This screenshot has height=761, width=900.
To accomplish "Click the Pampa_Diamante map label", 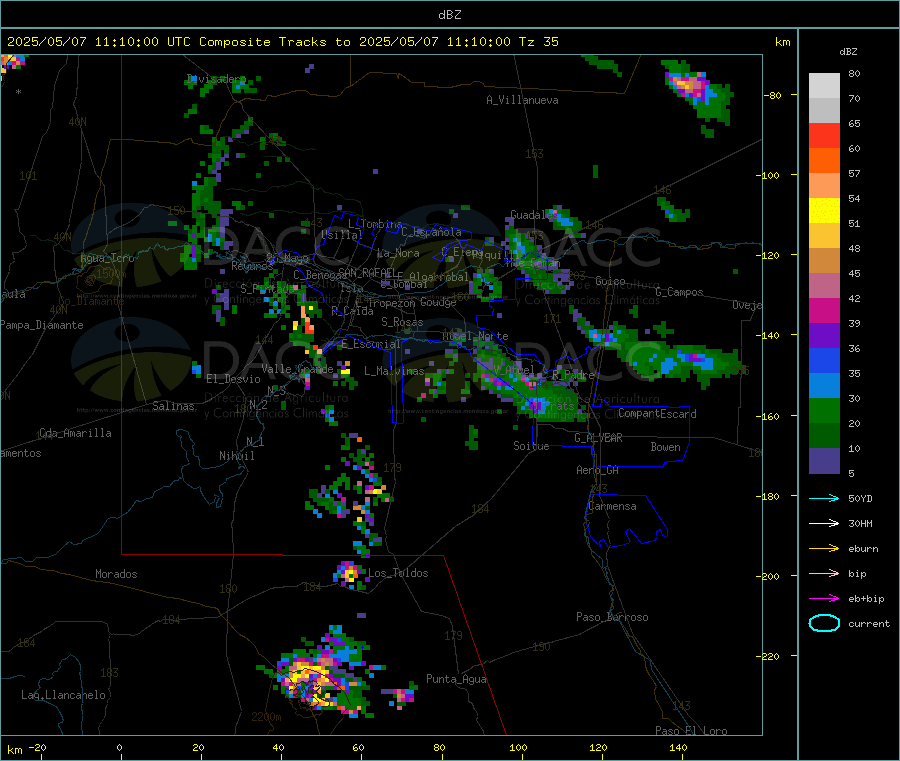I will click(x=41, y=325).
